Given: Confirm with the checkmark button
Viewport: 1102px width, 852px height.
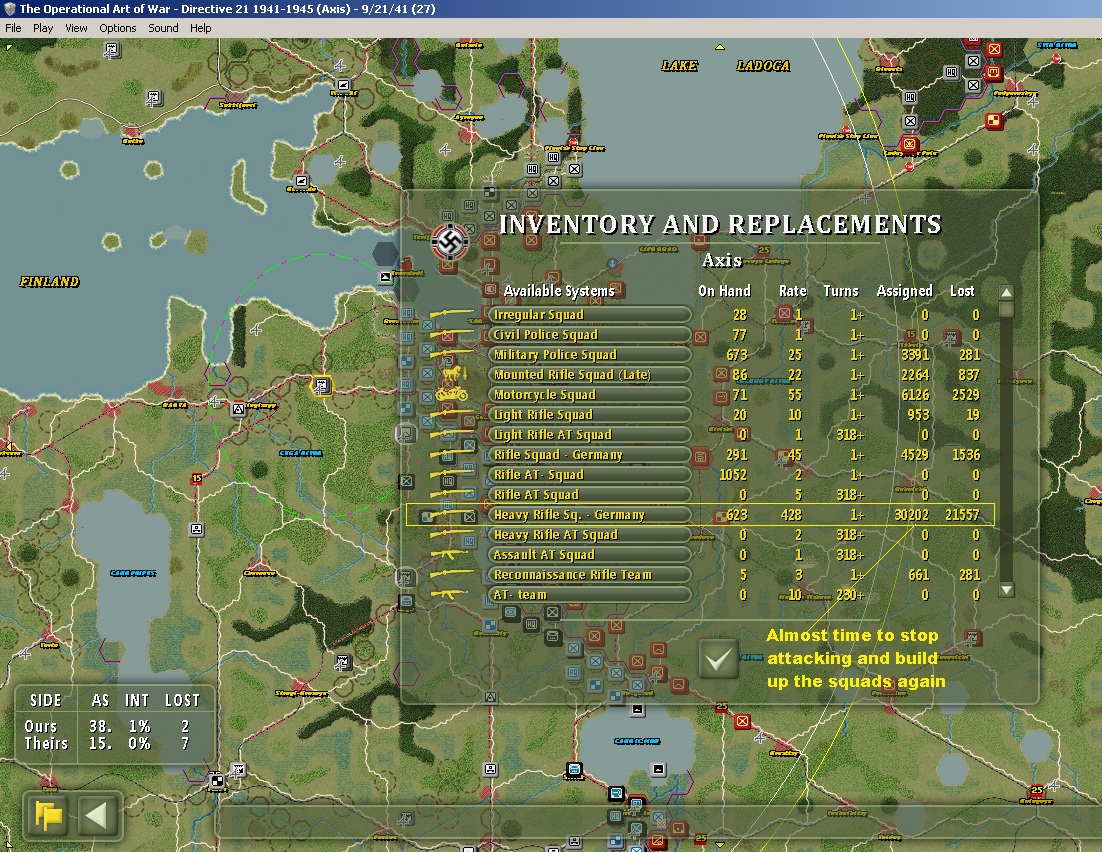Looking at the screenshot, I should [x=718, y=659].
